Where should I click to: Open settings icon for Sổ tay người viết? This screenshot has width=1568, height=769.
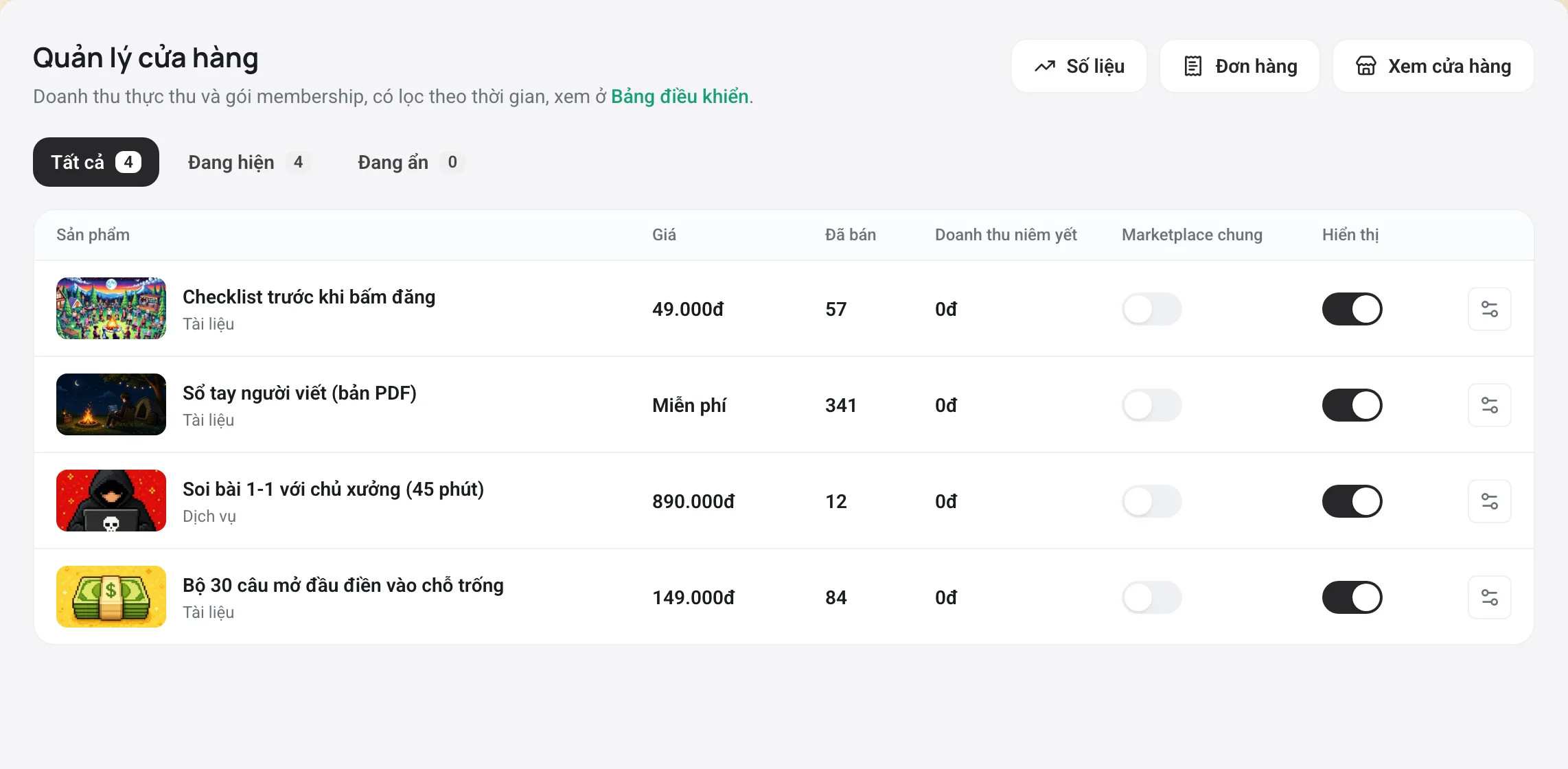click(1489, 405)
